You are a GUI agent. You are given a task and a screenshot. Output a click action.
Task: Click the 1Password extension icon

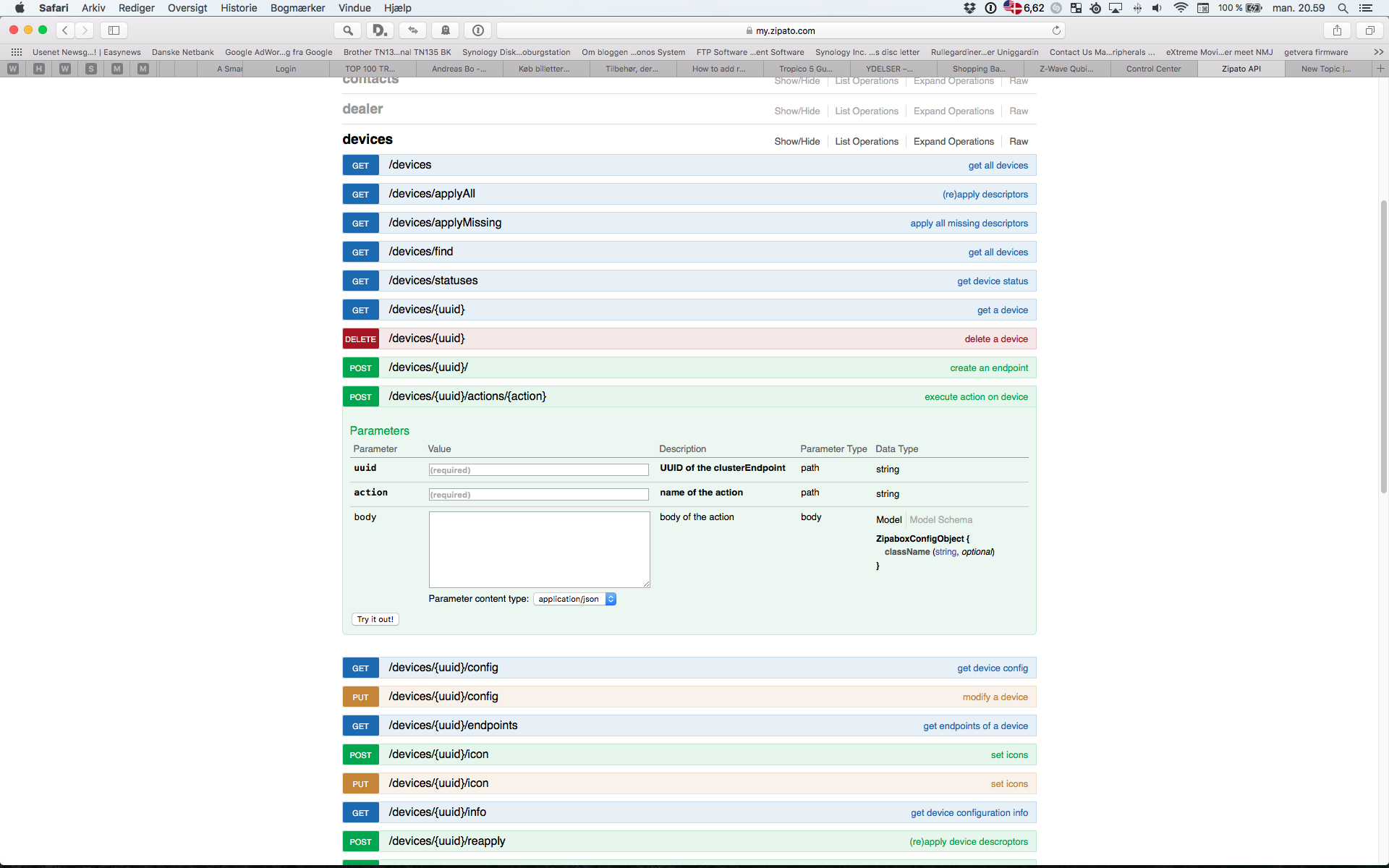pos(477,30)
